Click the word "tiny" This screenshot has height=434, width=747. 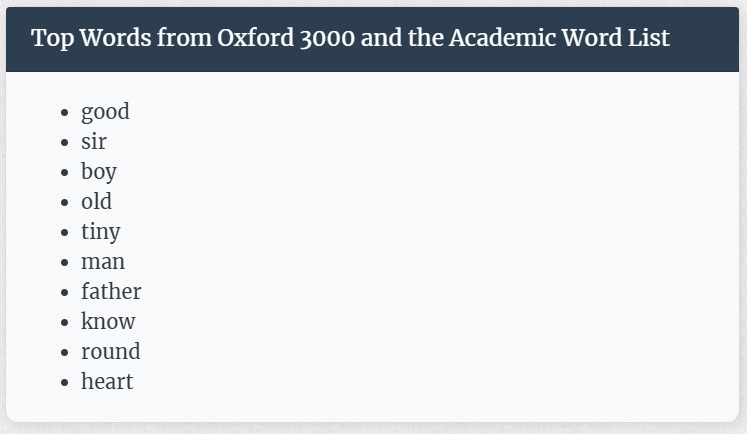[101, 232]
